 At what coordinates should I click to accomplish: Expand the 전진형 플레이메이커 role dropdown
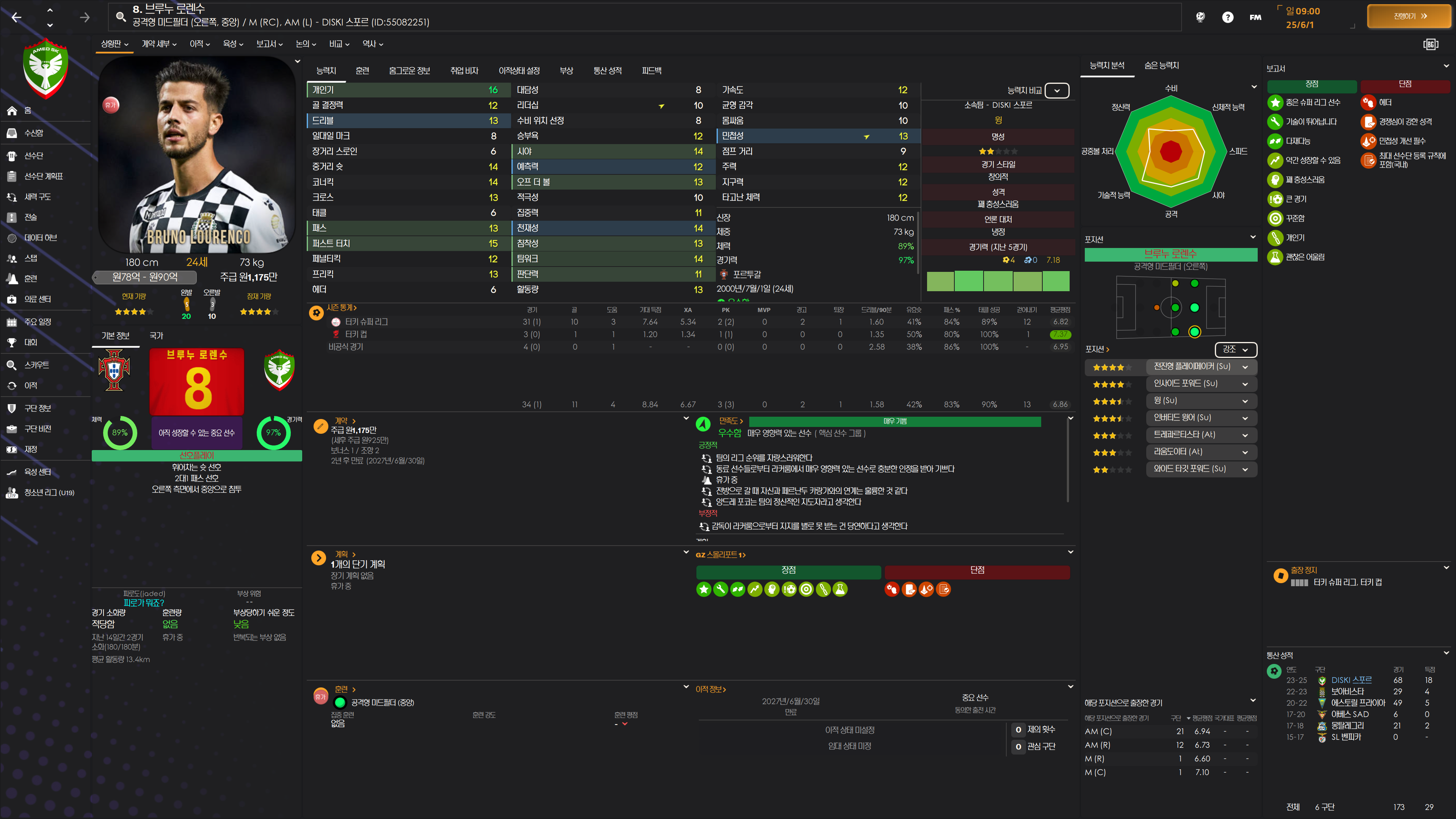point(1244,367)
